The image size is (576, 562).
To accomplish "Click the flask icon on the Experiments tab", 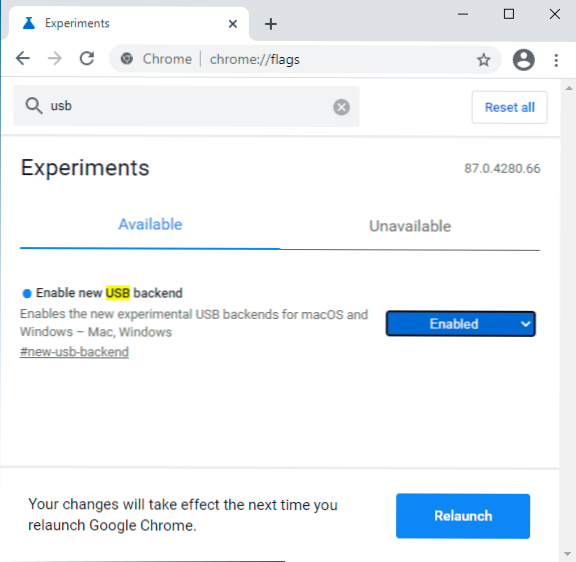I will tap(29, 23).
